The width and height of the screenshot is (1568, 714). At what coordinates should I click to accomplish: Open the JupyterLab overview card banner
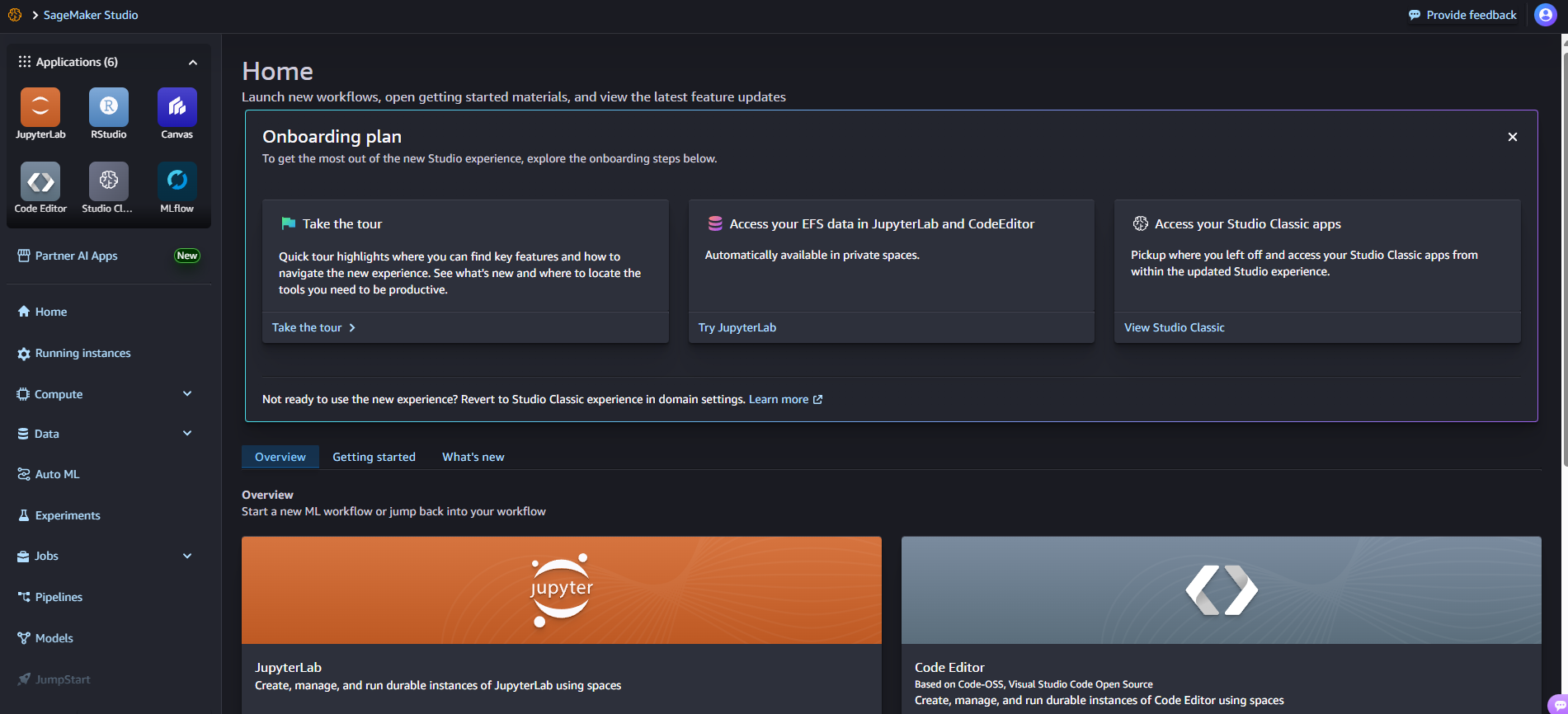pyautogui.click(x=562, y=590)
